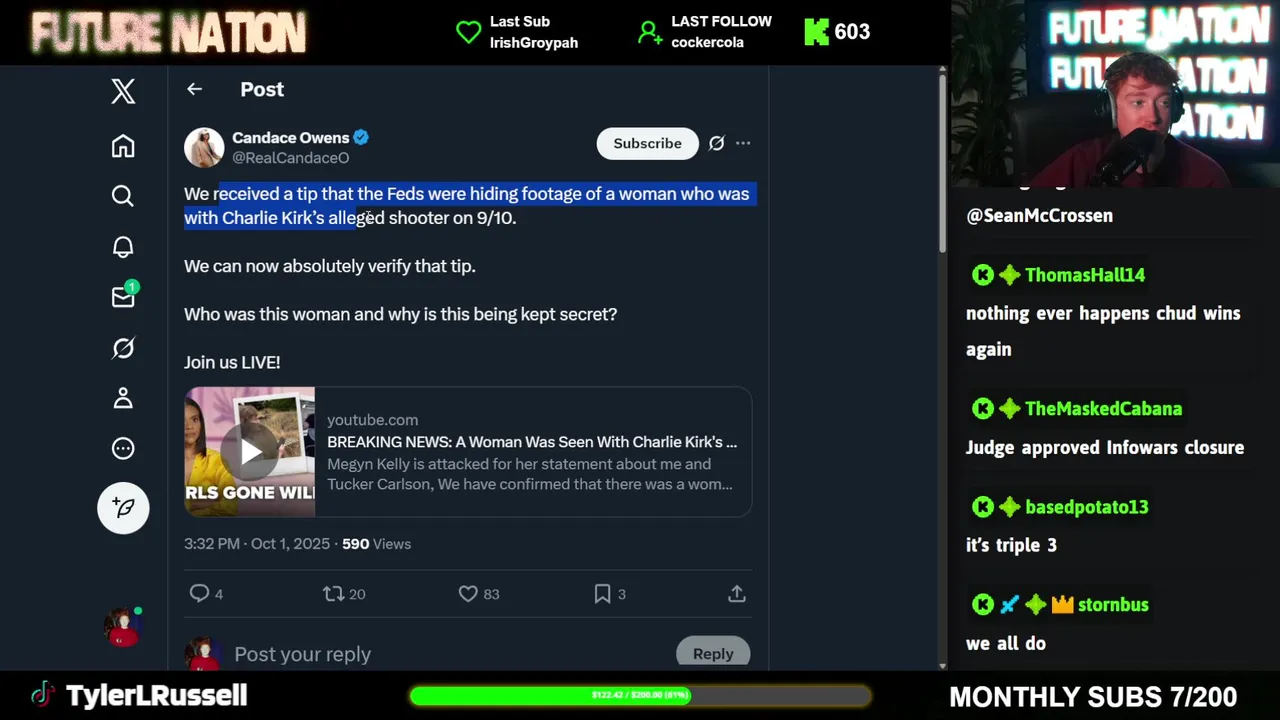Click Kick logo beside 603

tap(816, 32)
